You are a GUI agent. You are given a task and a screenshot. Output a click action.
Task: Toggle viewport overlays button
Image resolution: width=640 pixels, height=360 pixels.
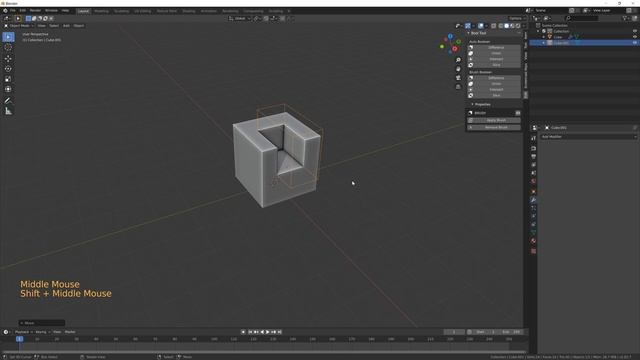click(x=481, y=26)
